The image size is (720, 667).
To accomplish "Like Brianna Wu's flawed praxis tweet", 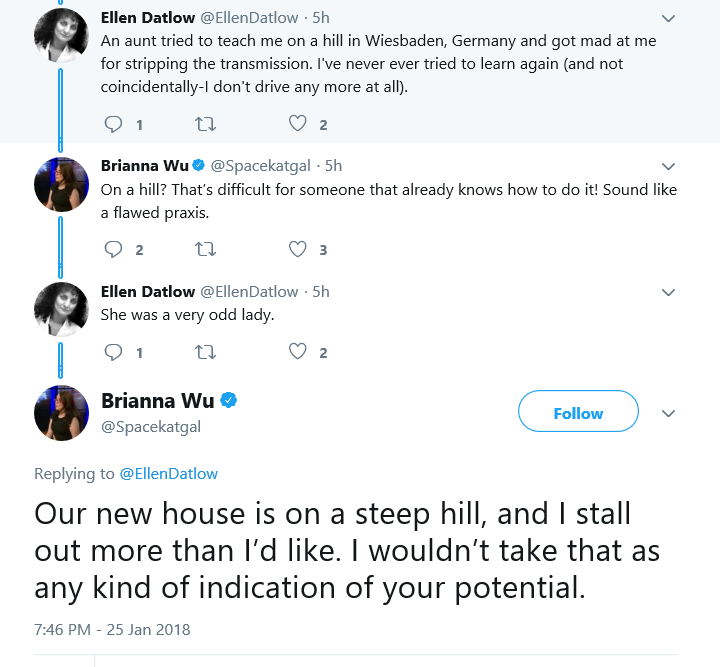I will (x=298, y=249).
